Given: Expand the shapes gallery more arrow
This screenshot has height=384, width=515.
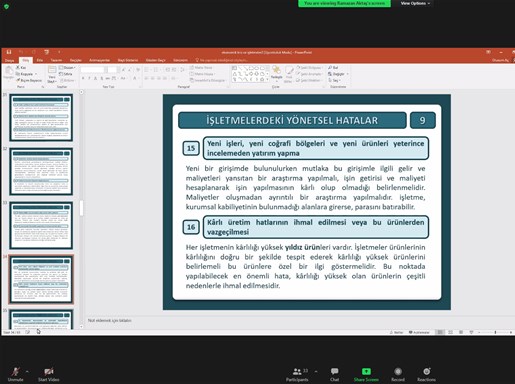Looking at the screenshot, I should click(x=268, y=80).
